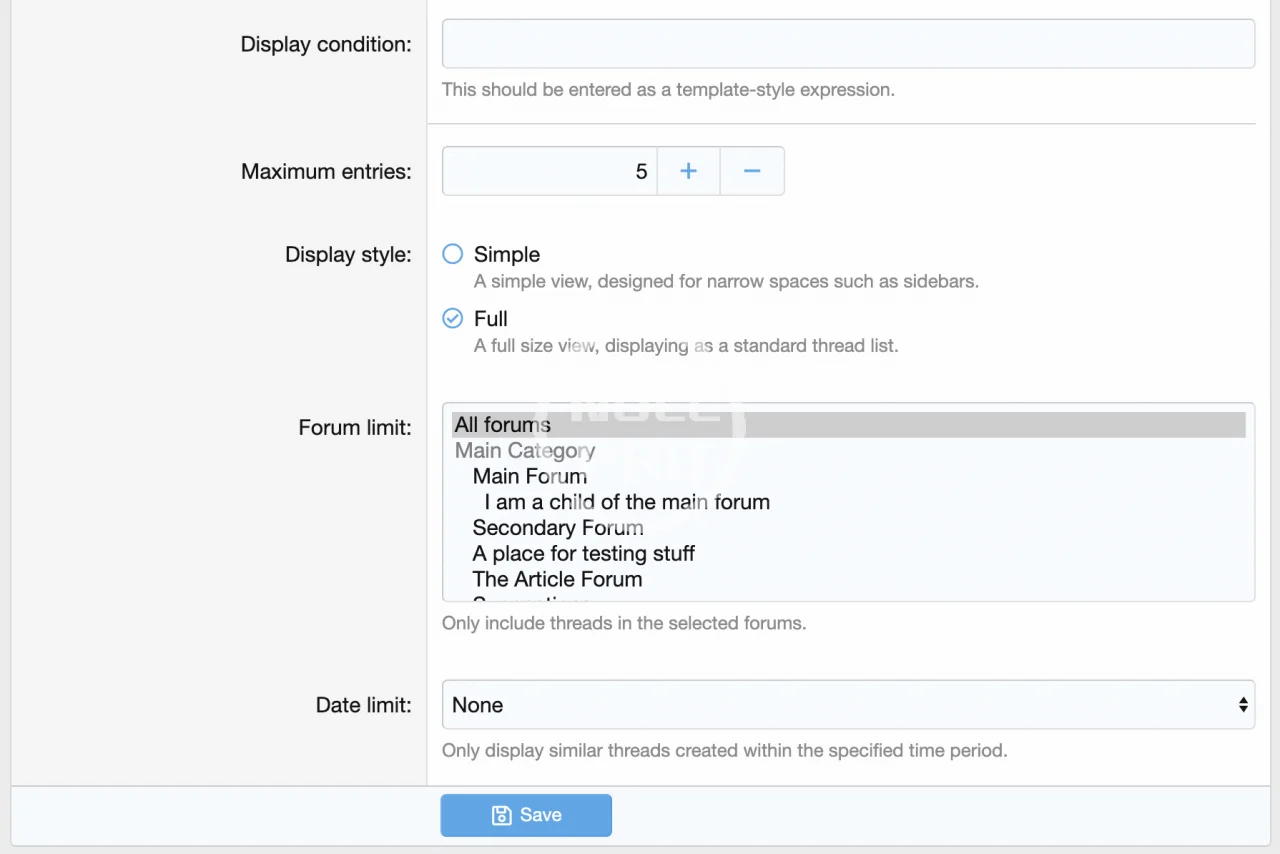Select The Article Forum in the list

coord(557,580)
